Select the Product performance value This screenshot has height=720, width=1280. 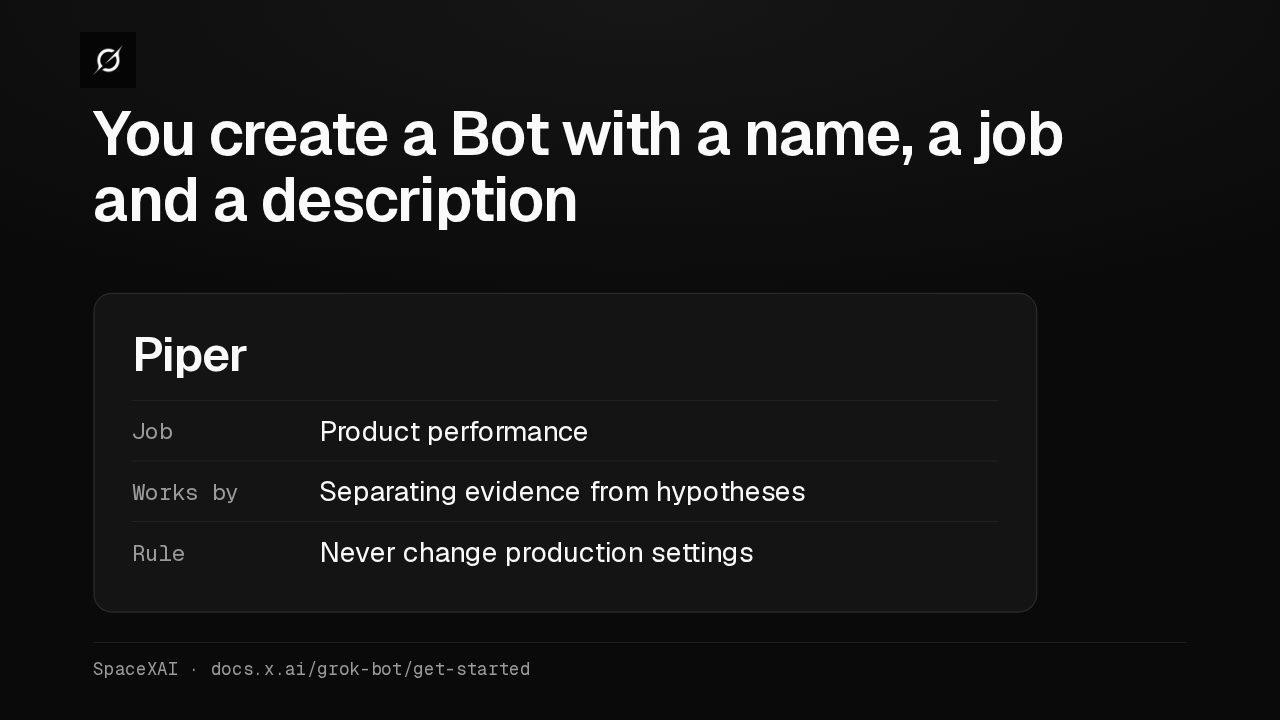pos(454,432)
